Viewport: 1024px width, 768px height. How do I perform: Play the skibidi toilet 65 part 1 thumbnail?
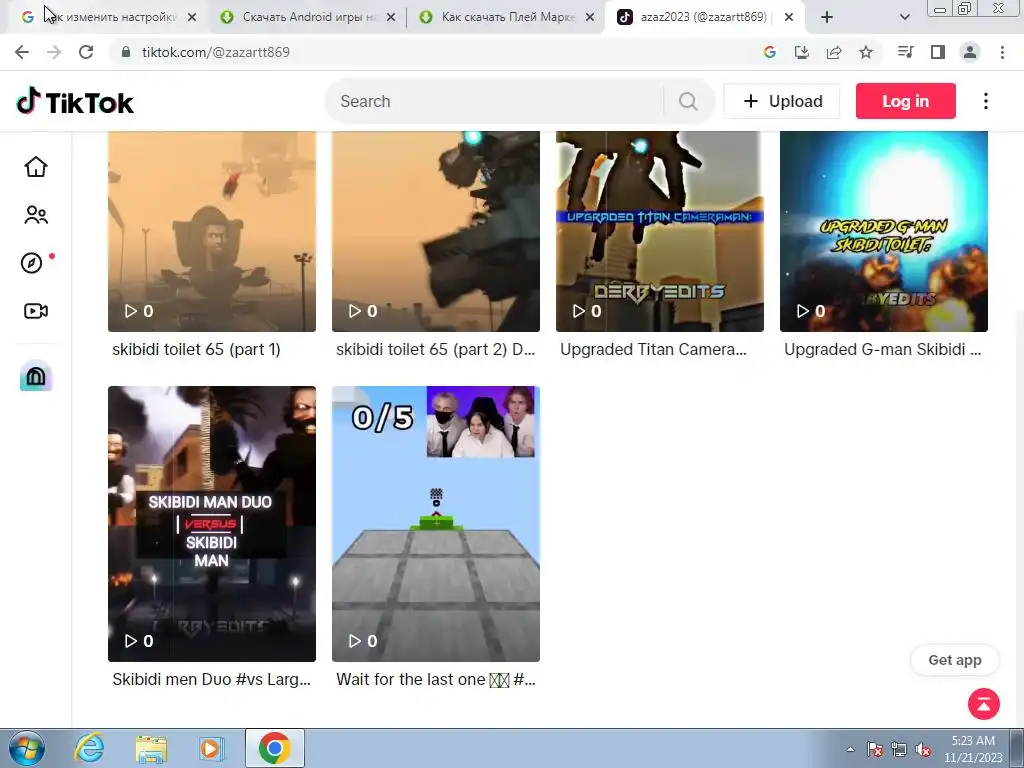[212, 231]
